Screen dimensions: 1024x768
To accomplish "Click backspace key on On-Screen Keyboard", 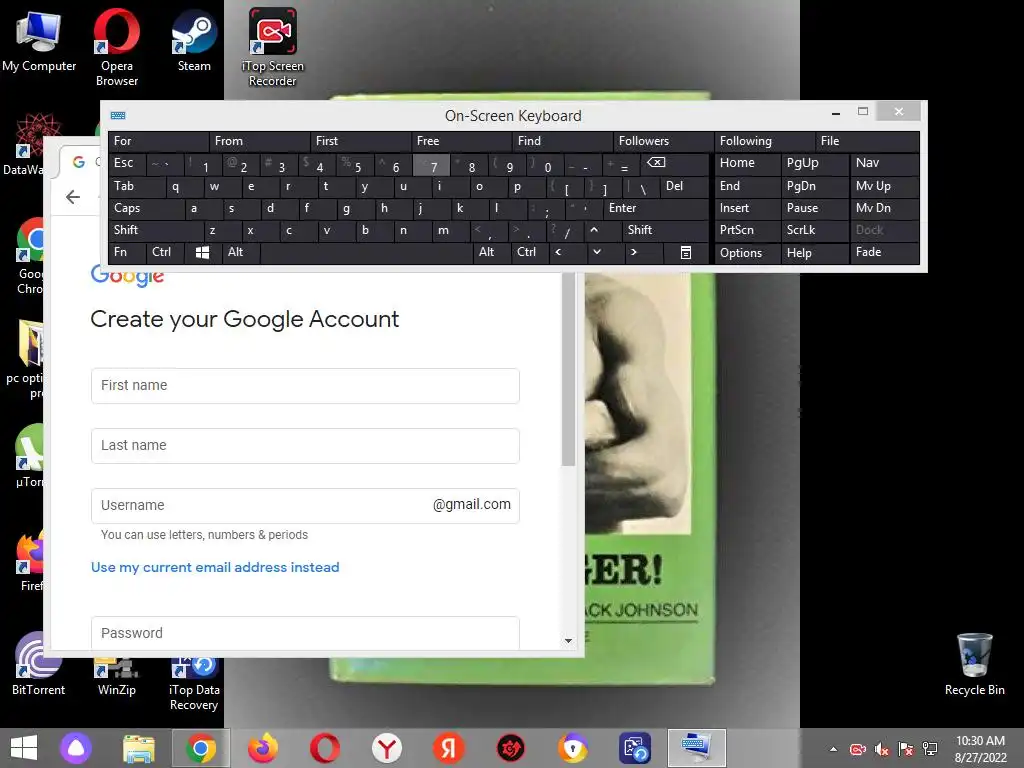I will click(x=673, y=164).
